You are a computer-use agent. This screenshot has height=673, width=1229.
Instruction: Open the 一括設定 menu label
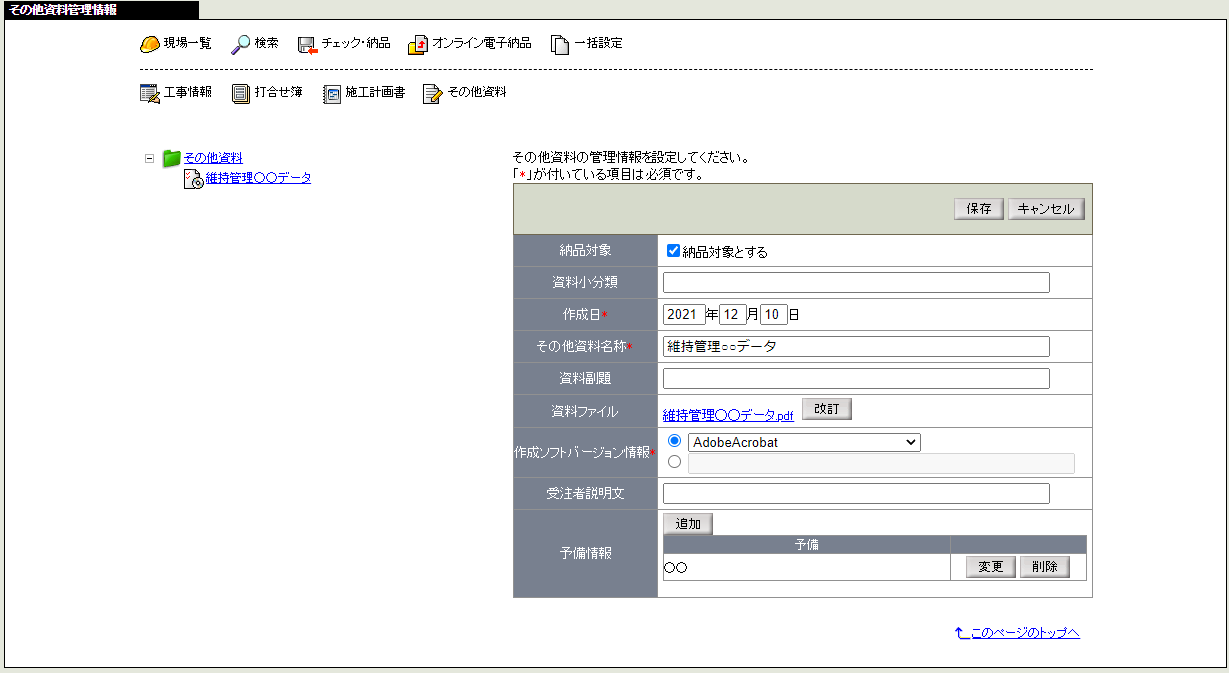point(598,44)
